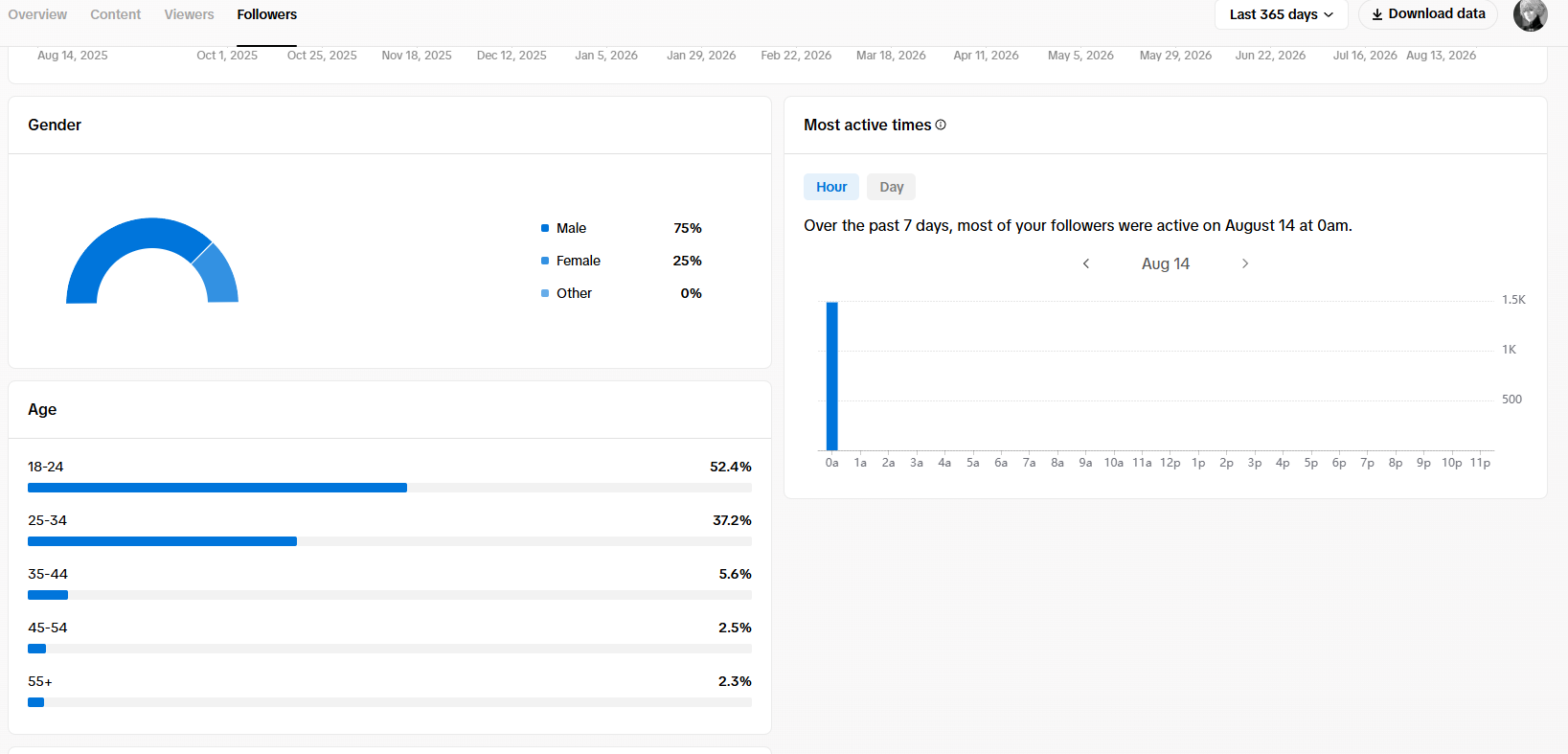Viewport: 1568px width, 754px height.
Task: Open the Overview tab
Action: [37, 14]
